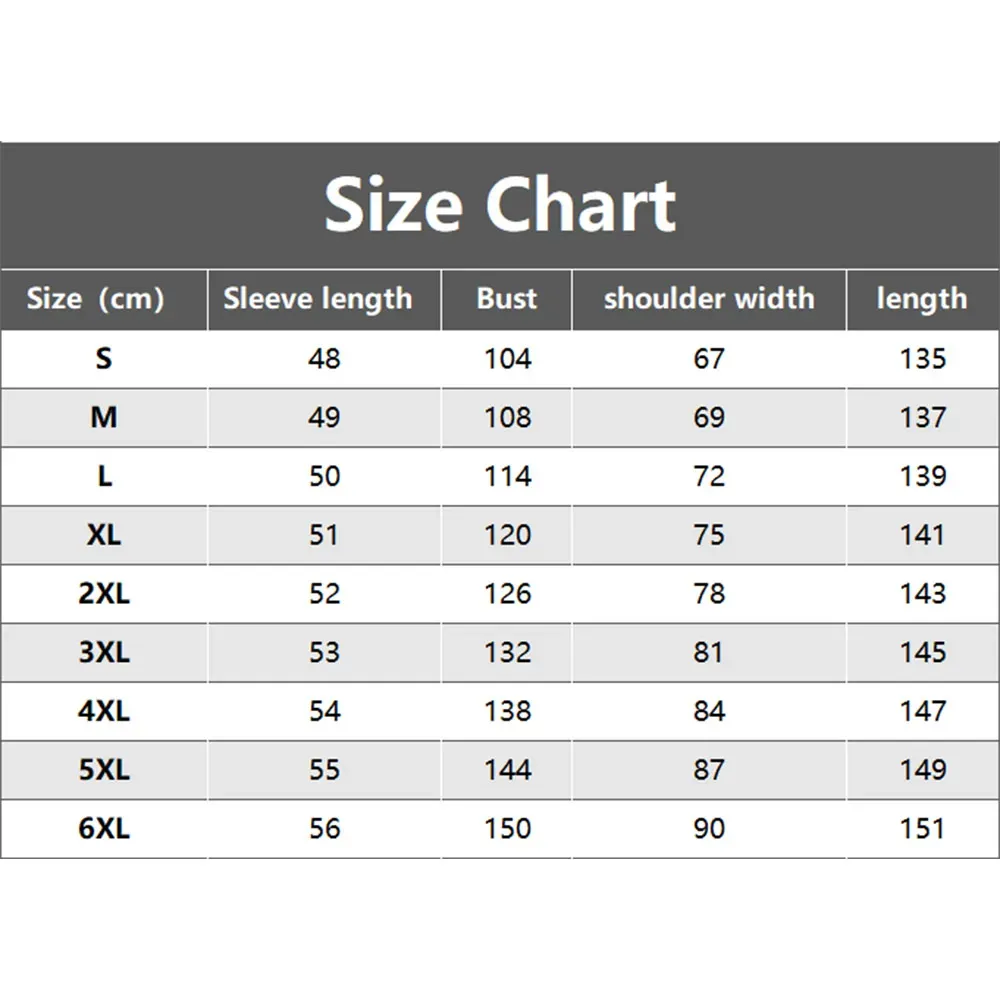Select the 4XL size row label
Screen dimensions: 1000x1000
tap(104, 711)
